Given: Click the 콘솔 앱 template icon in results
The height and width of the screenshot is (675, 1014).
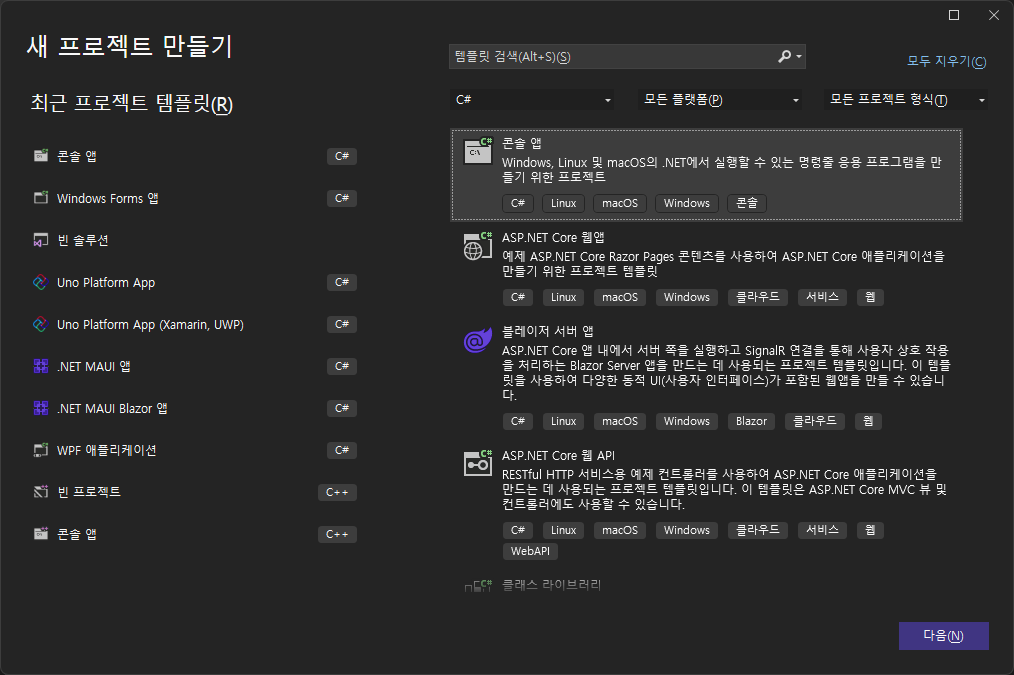Looking at the screenshot, I should pyautogui.click(x=478, y=151).
